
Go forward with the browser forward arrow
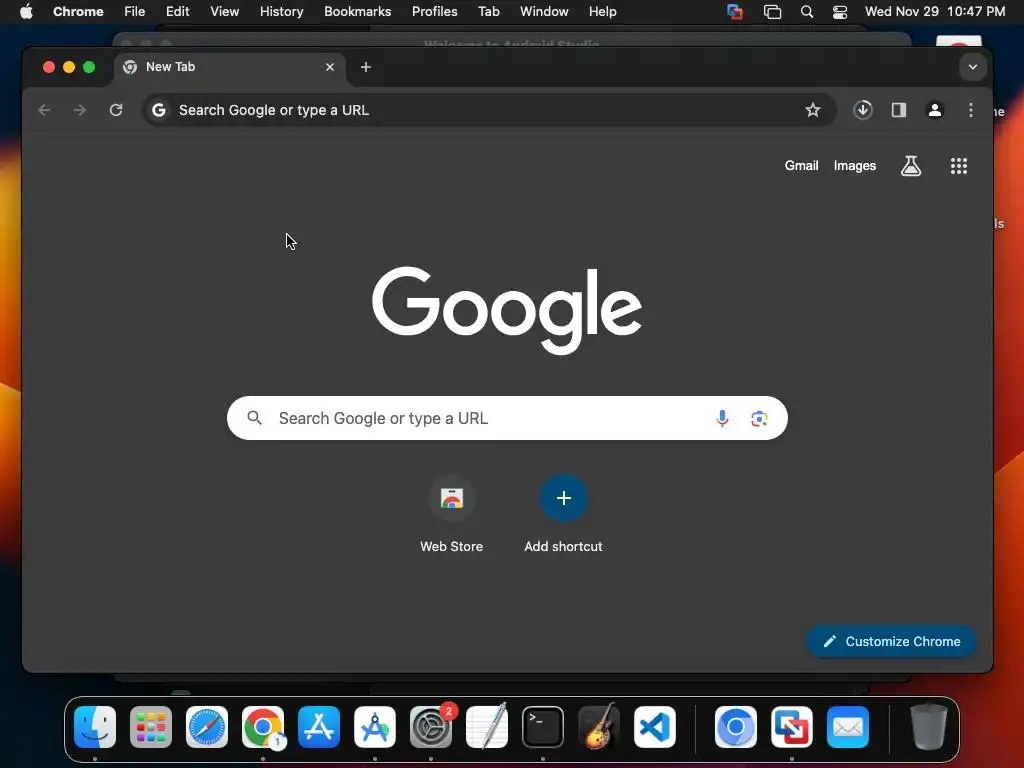[x=80, y=110]
